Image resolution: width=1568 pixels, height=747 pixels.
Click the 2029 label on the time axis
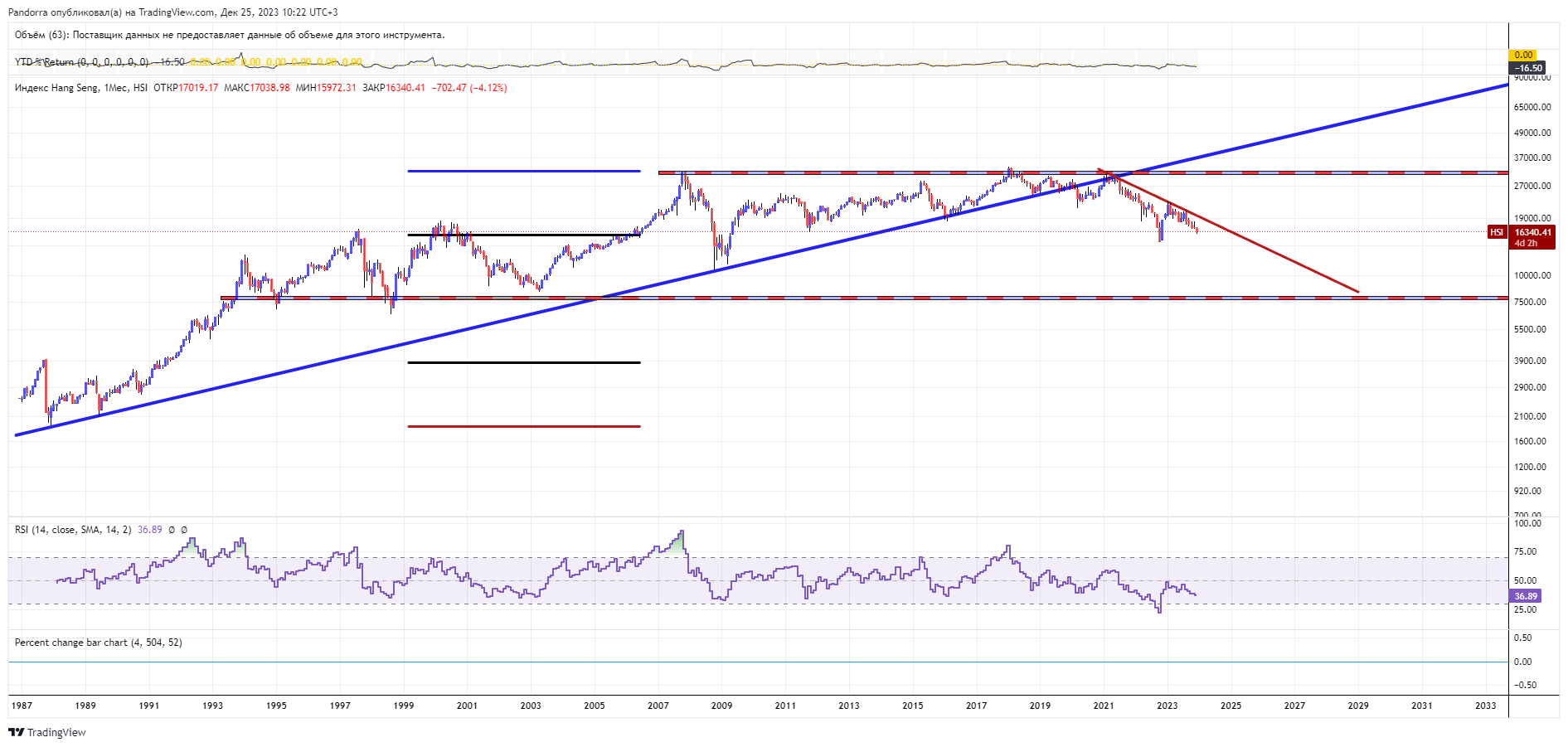1358,706
